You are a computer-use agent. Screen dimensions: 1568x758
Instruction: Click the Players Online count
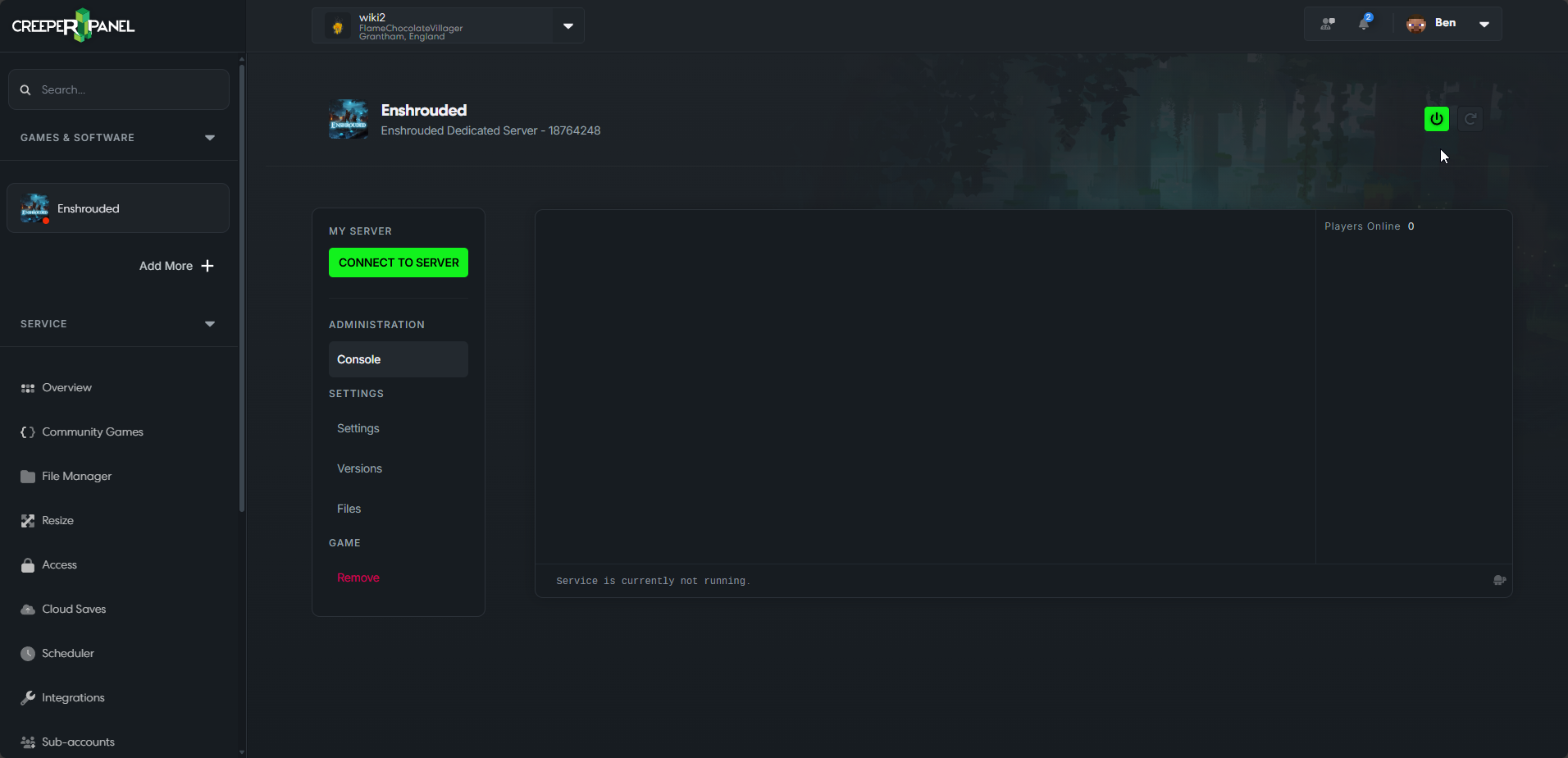pos(1411,226)
